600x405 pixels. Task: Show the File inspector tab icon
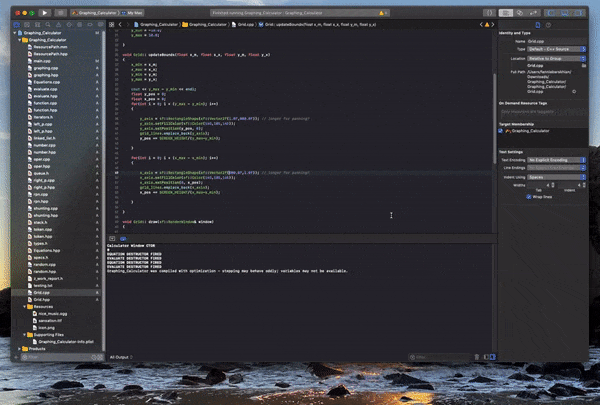(538, 24)
